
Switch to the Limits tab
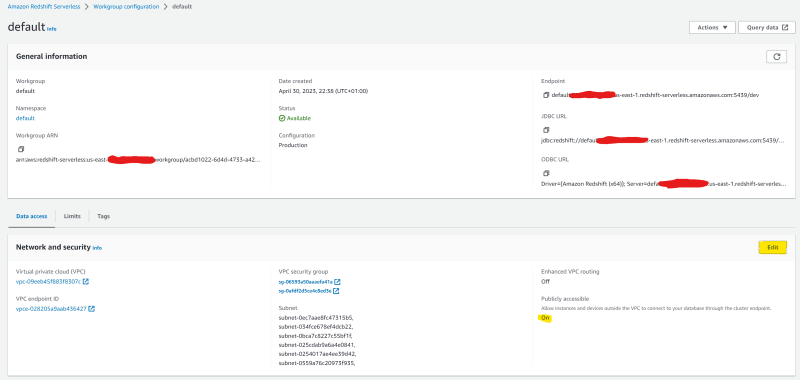pyautogui.click(x=72, y=216)
